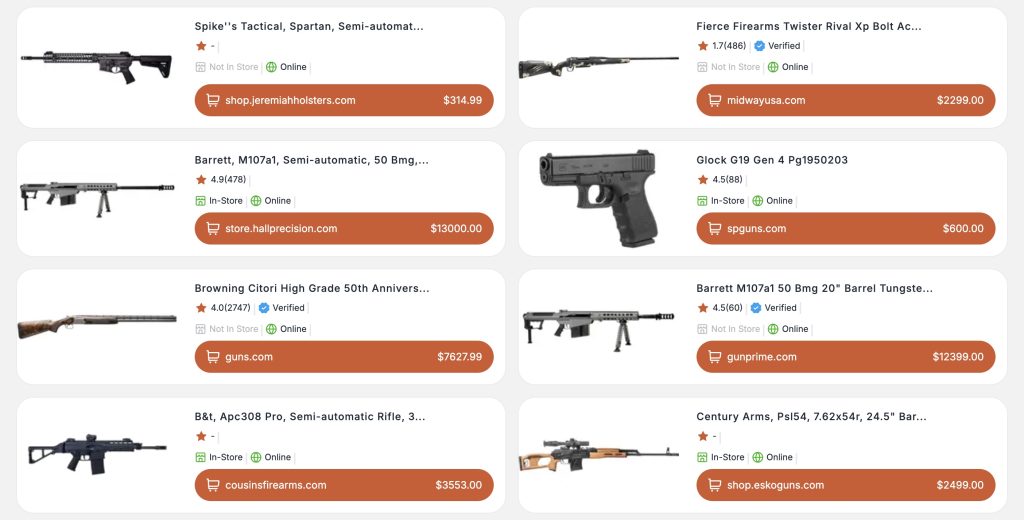Click the Online globe icon for Century Arms Psl54
This screenshot has width=1024, height=520.
pyautogui.click(x=773, y=457)
